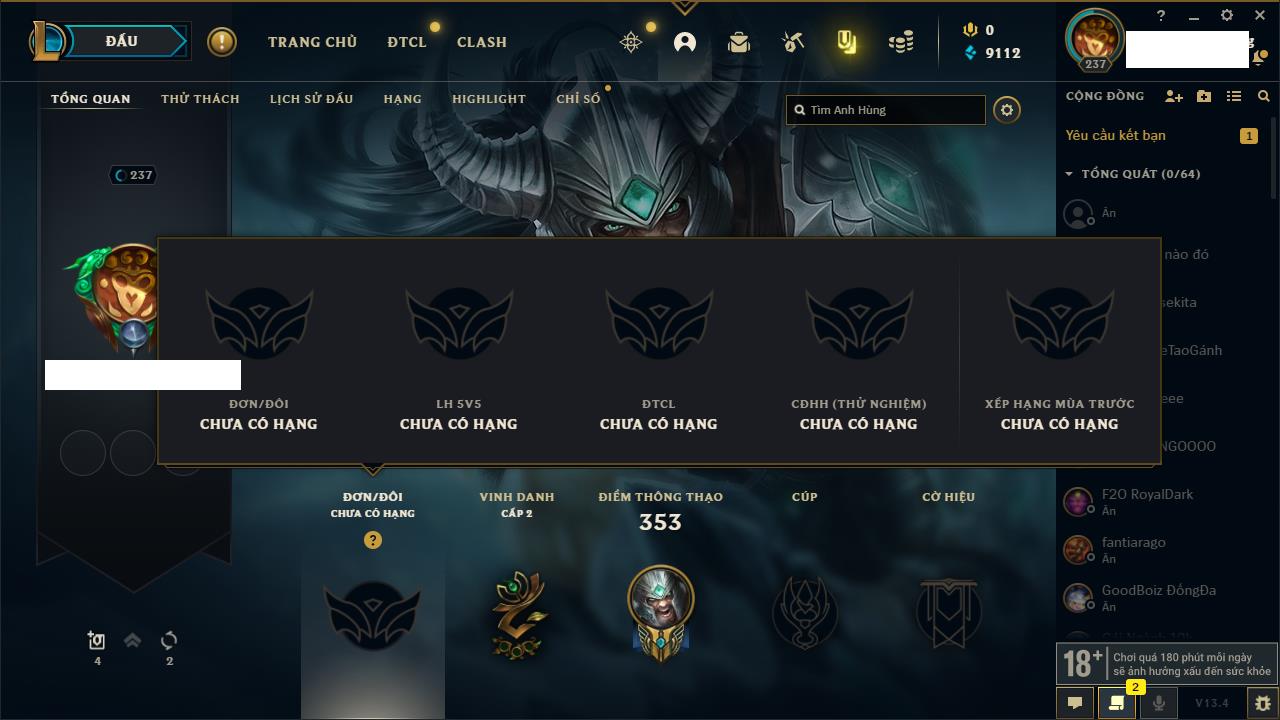Open the Store coins icon
The image size is (1280, 720).
tap(901, 42)
